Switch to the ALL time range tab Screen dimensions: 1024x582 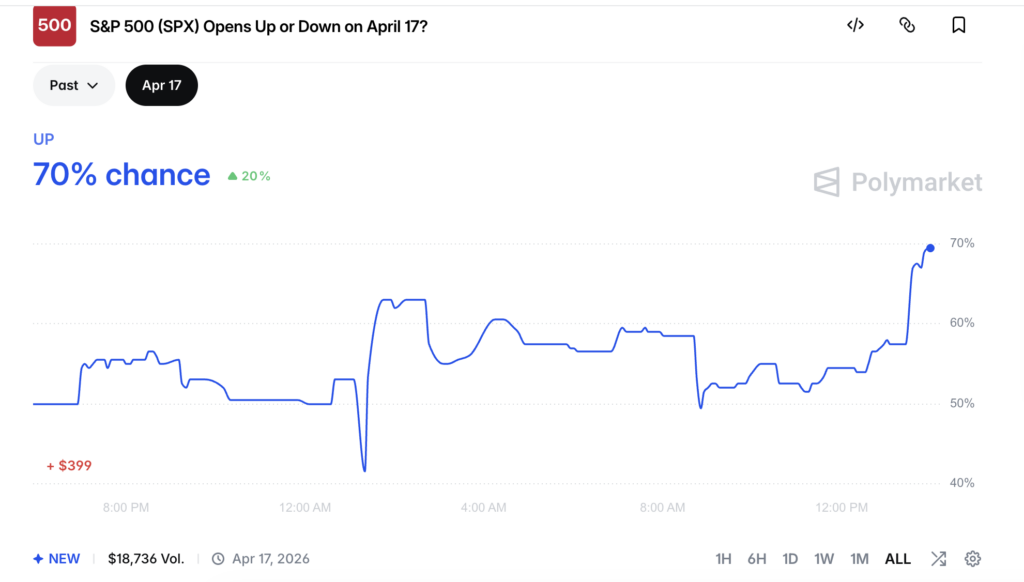coord(897,558)
